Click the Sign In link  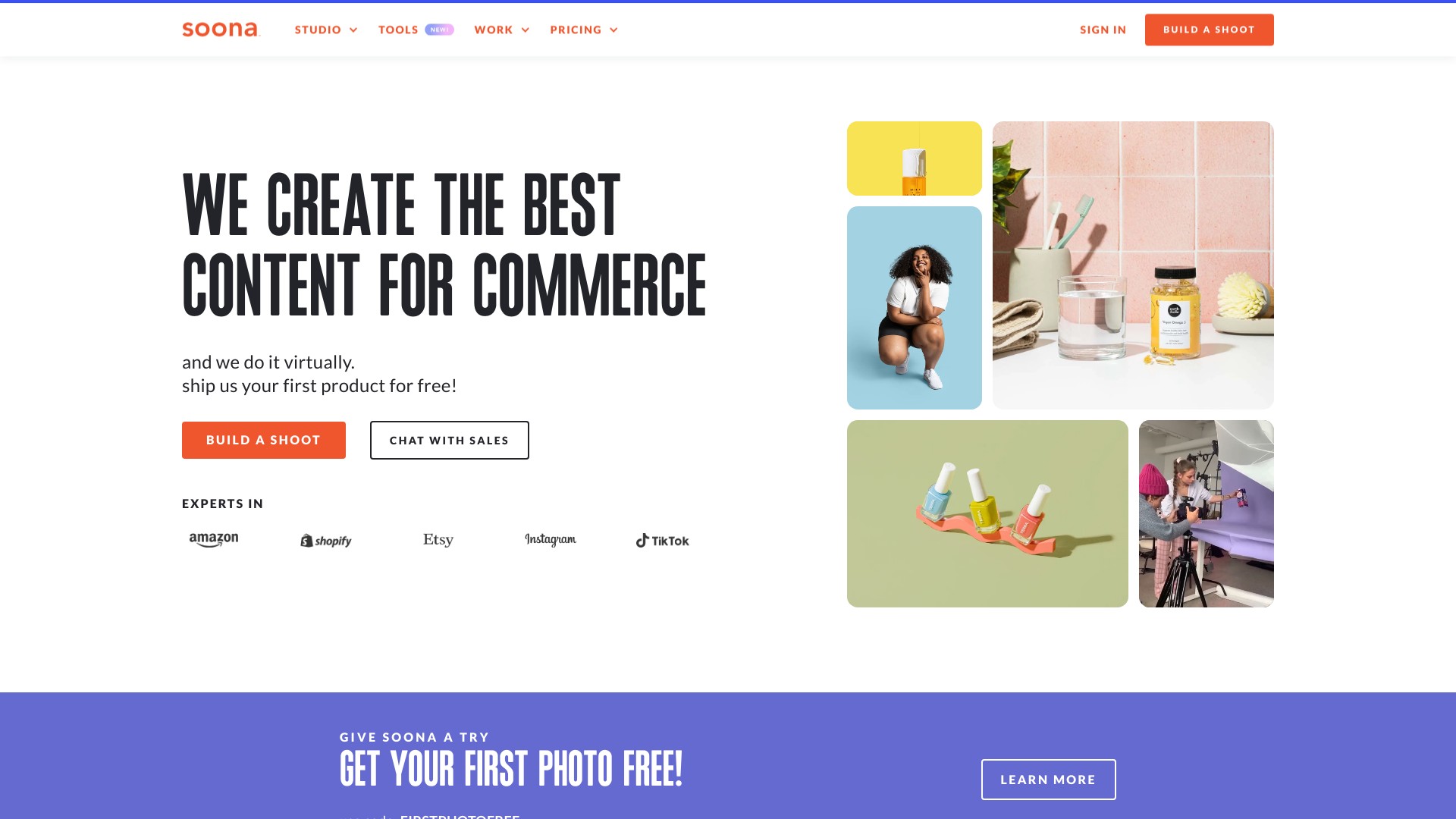1103,30
